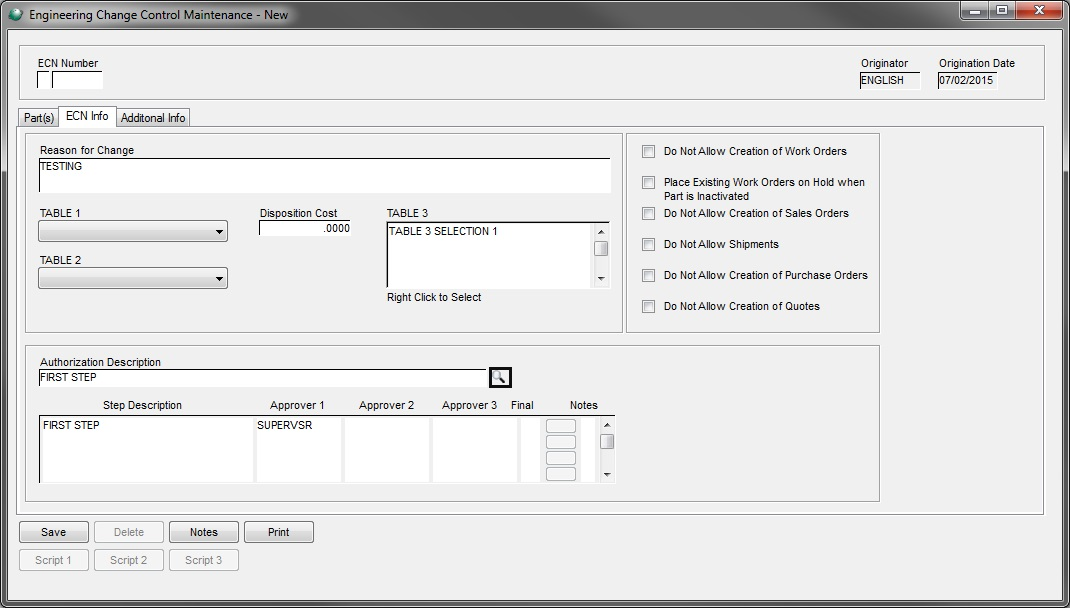Click the Notes button at bottom
The height and width of the screenshot is (608, 1070).
(x=203, y=532)
